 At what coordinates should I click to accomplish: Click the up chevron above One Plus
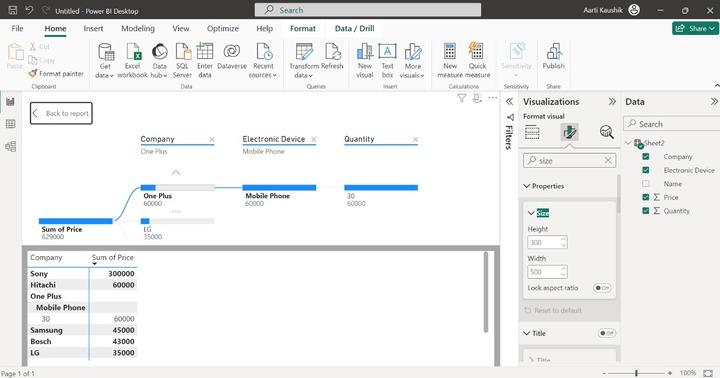click(176, 173)
